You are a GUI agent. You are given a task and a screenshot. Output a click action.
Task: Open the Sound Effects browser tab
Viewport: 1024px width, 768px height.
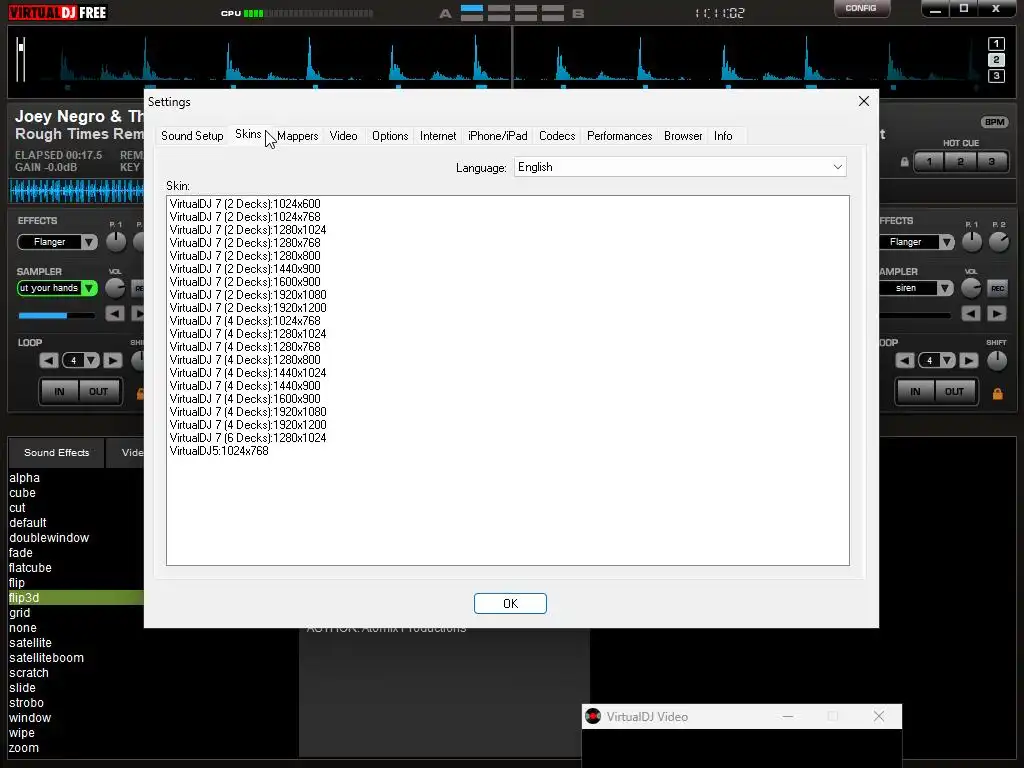pyautogui.click(x=56, y=453)
